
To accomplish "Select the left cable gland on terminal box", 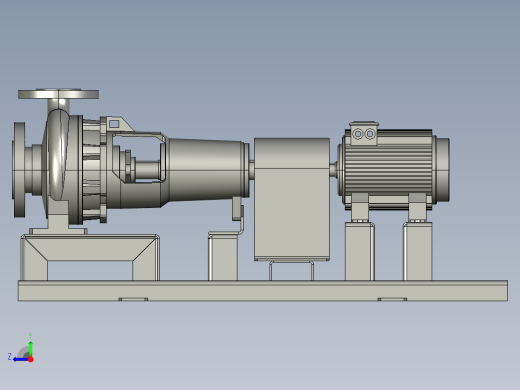I will (358, 134).
